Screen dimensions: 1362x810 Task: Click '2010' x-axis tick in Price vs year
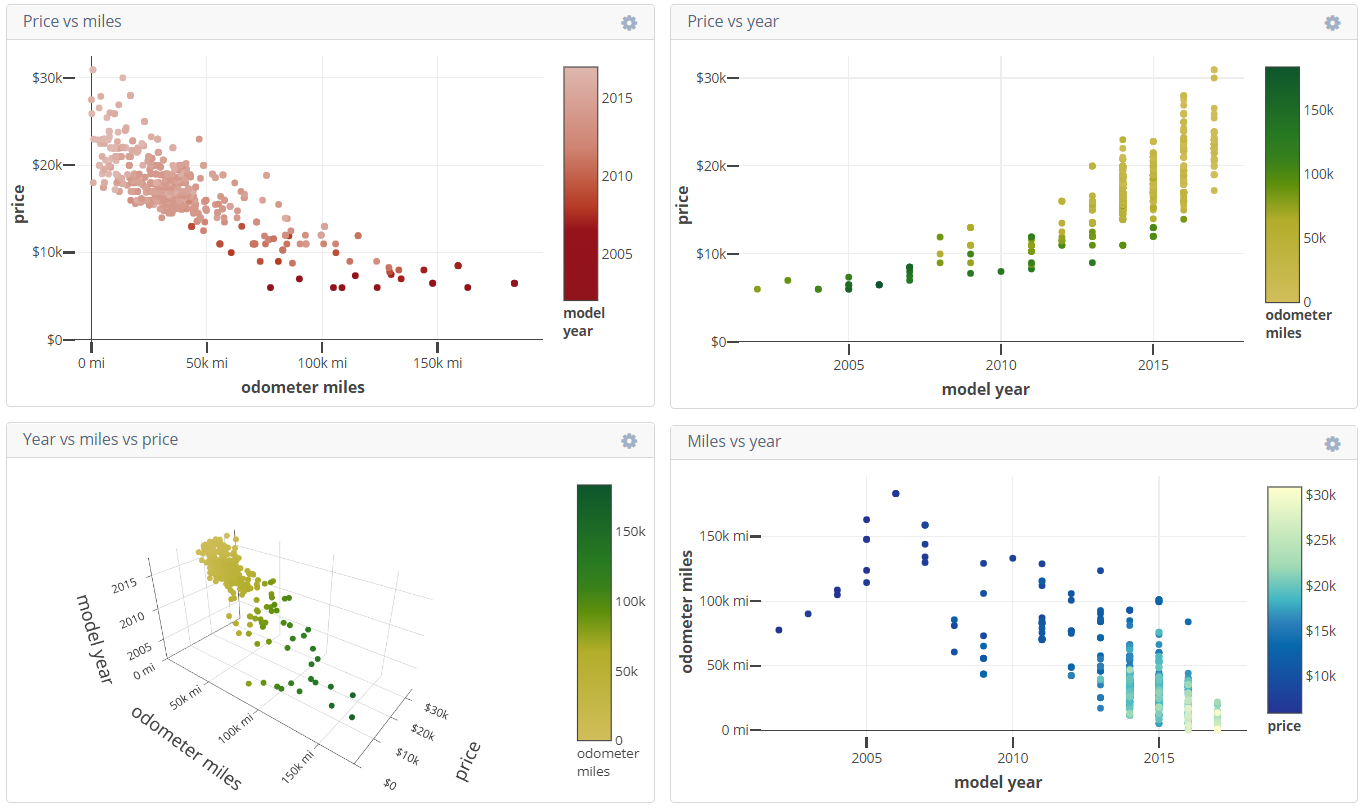pos(1000,365)
